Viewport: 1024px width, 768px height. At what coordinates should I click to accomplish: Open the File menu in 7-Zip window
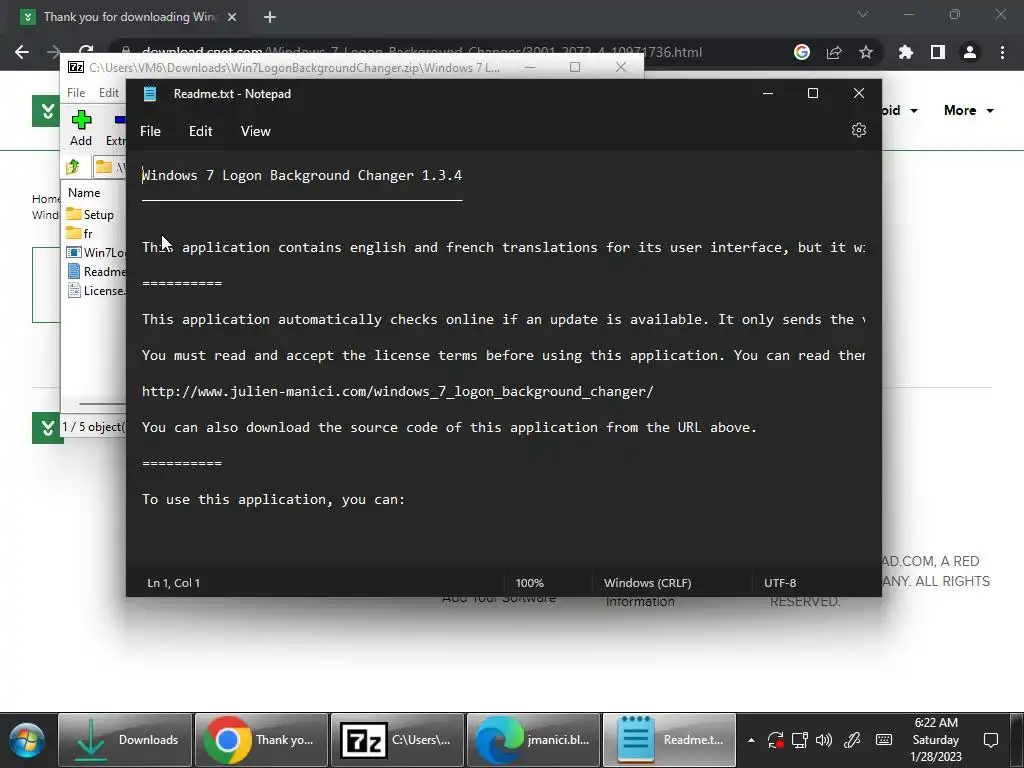(76, 93)
